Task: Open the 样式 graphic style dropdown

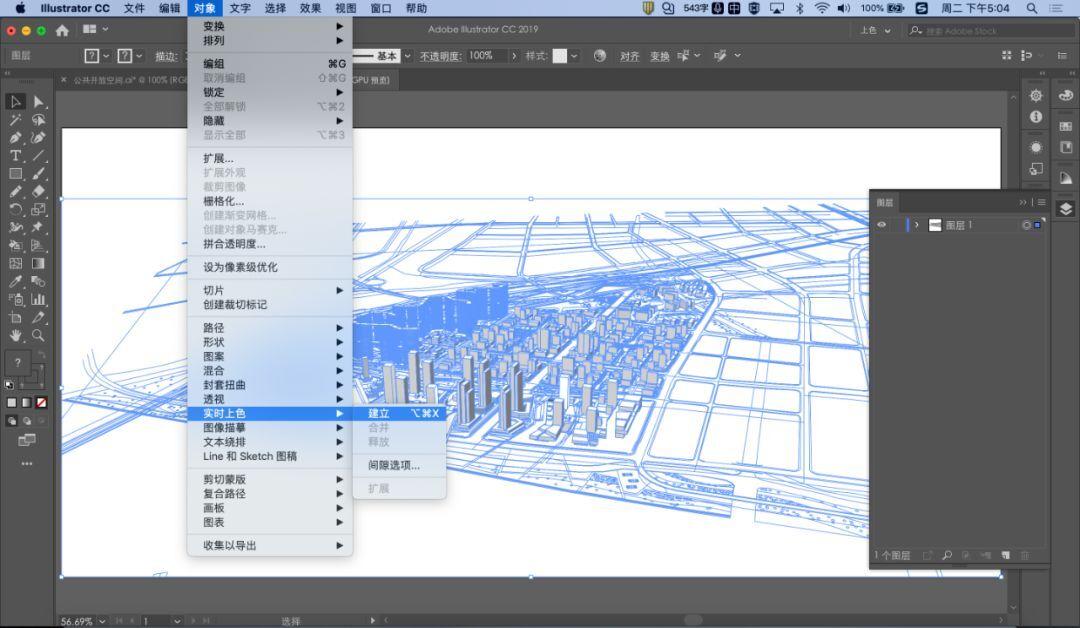Action: click(574, 56)
